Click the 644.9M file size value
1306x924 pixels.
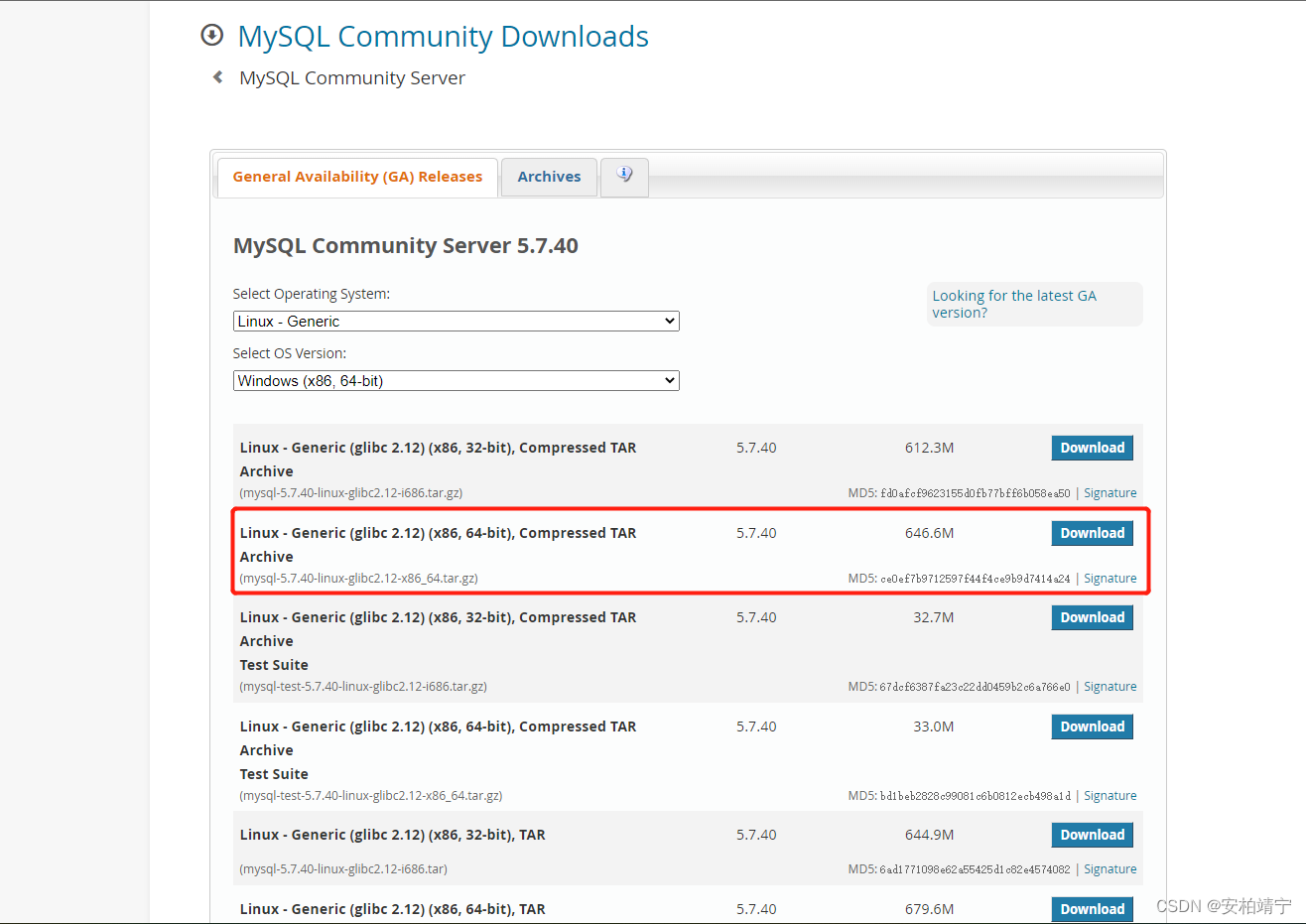[x=929, y=835]
